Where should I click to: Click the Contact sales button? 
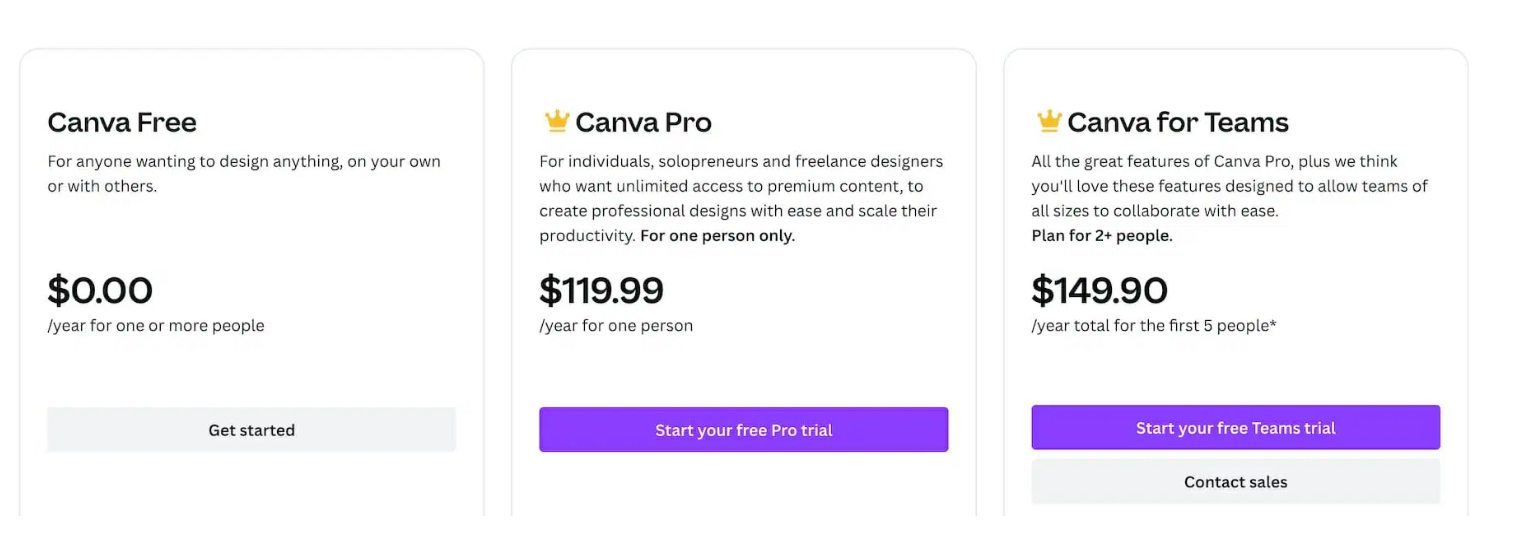[x=1235, y=482]
